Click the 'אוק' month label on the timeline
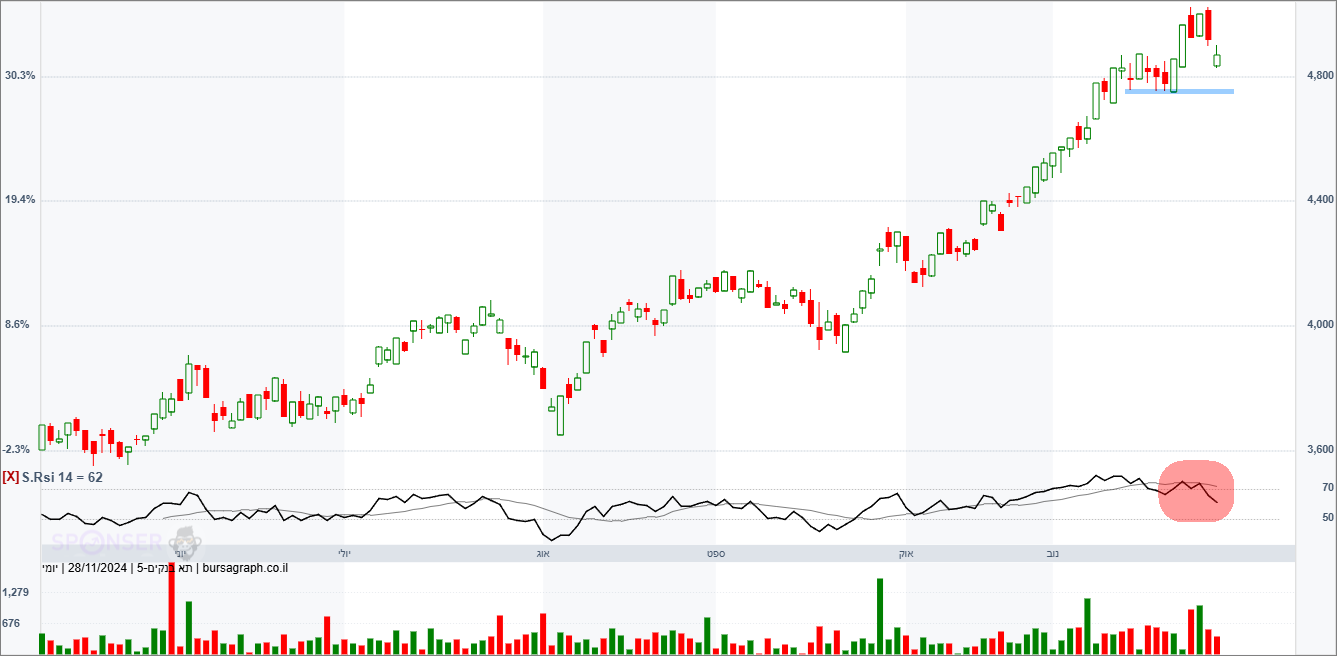Viewport: 1337px width, 656px height. point(906,553)
